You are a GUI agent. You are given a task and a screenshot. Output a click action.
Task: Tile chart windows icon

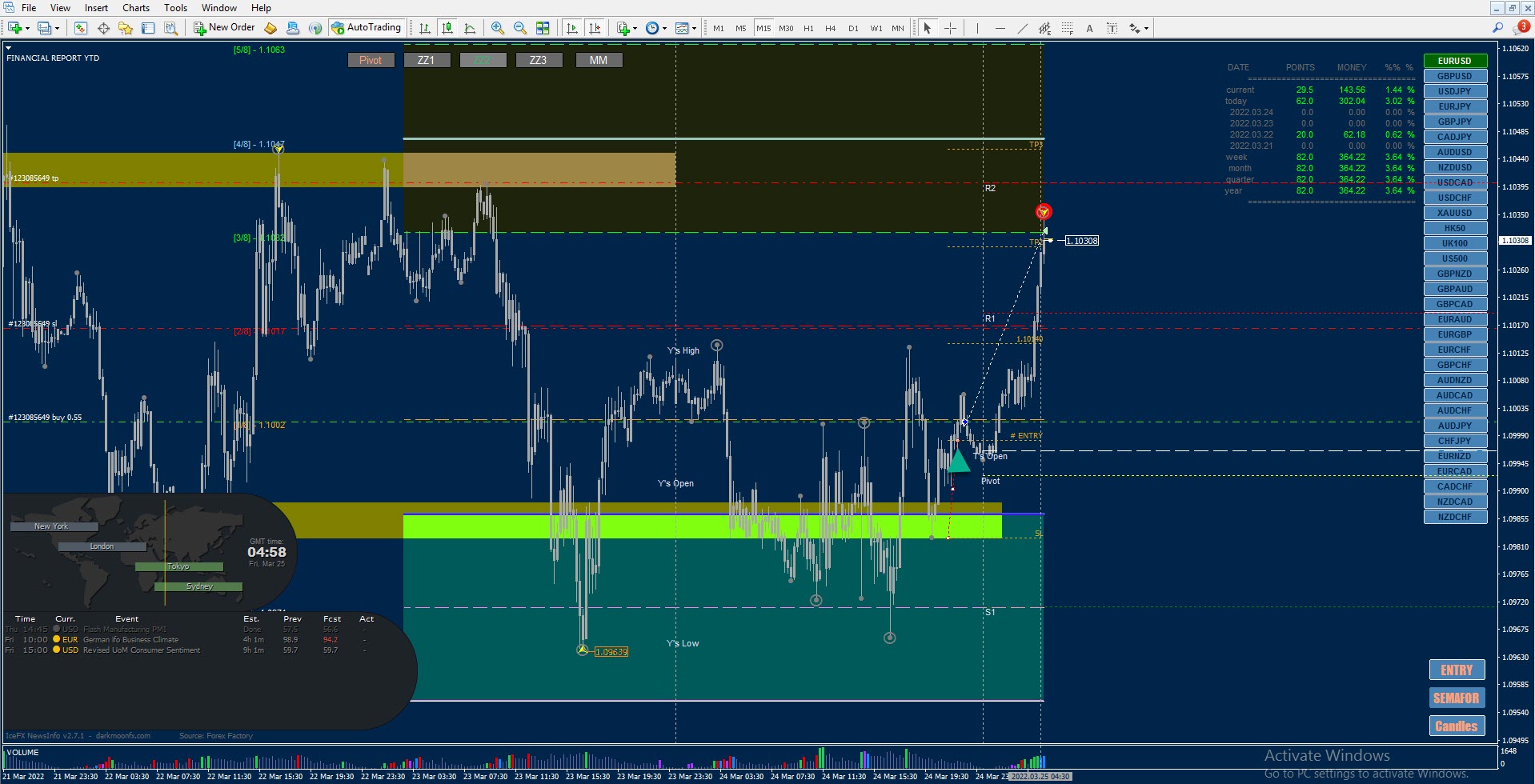coord(543,28)
